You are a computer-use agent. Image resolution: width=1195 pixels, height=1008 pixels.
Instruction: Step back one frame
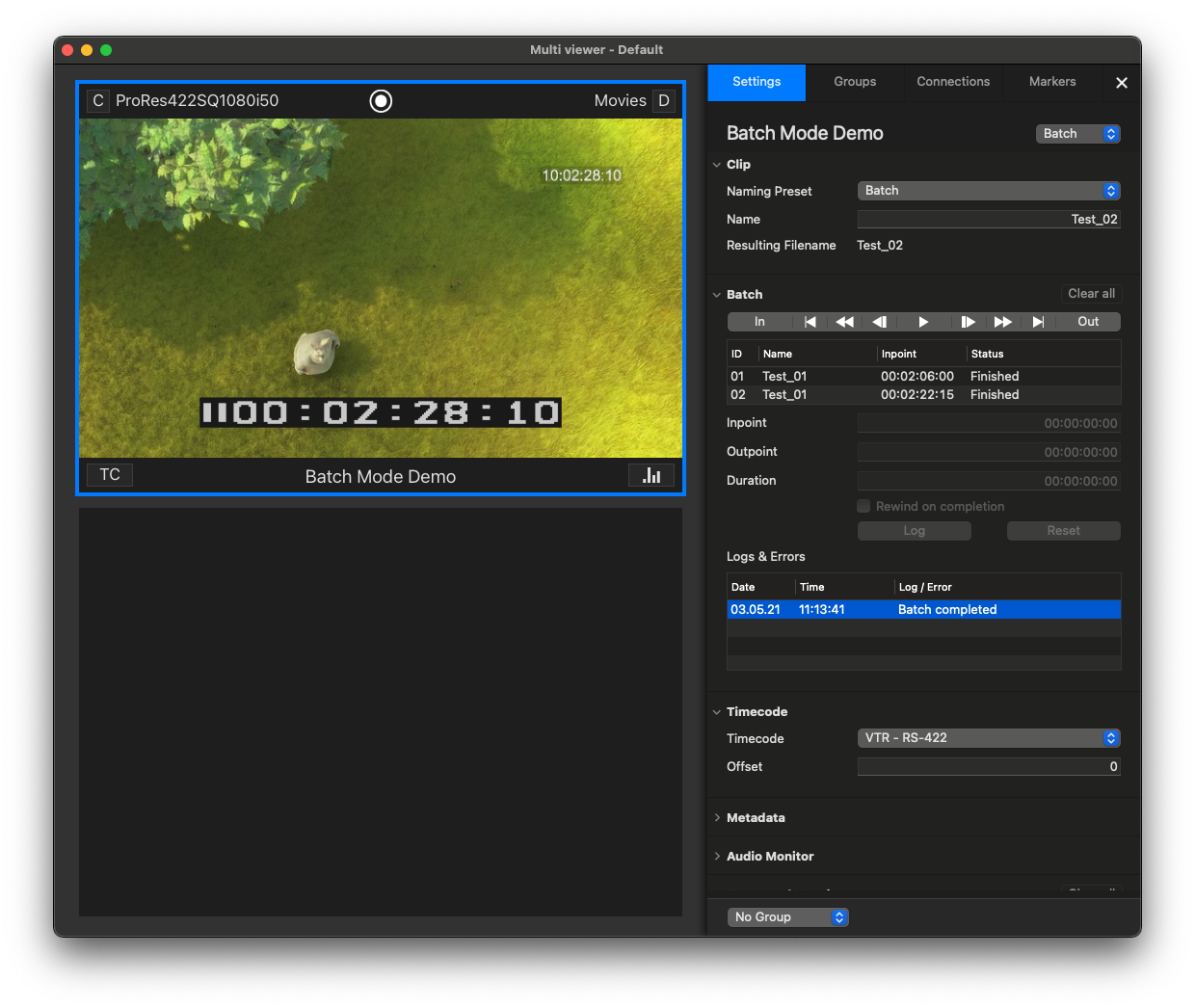click(x=879, y=322)
